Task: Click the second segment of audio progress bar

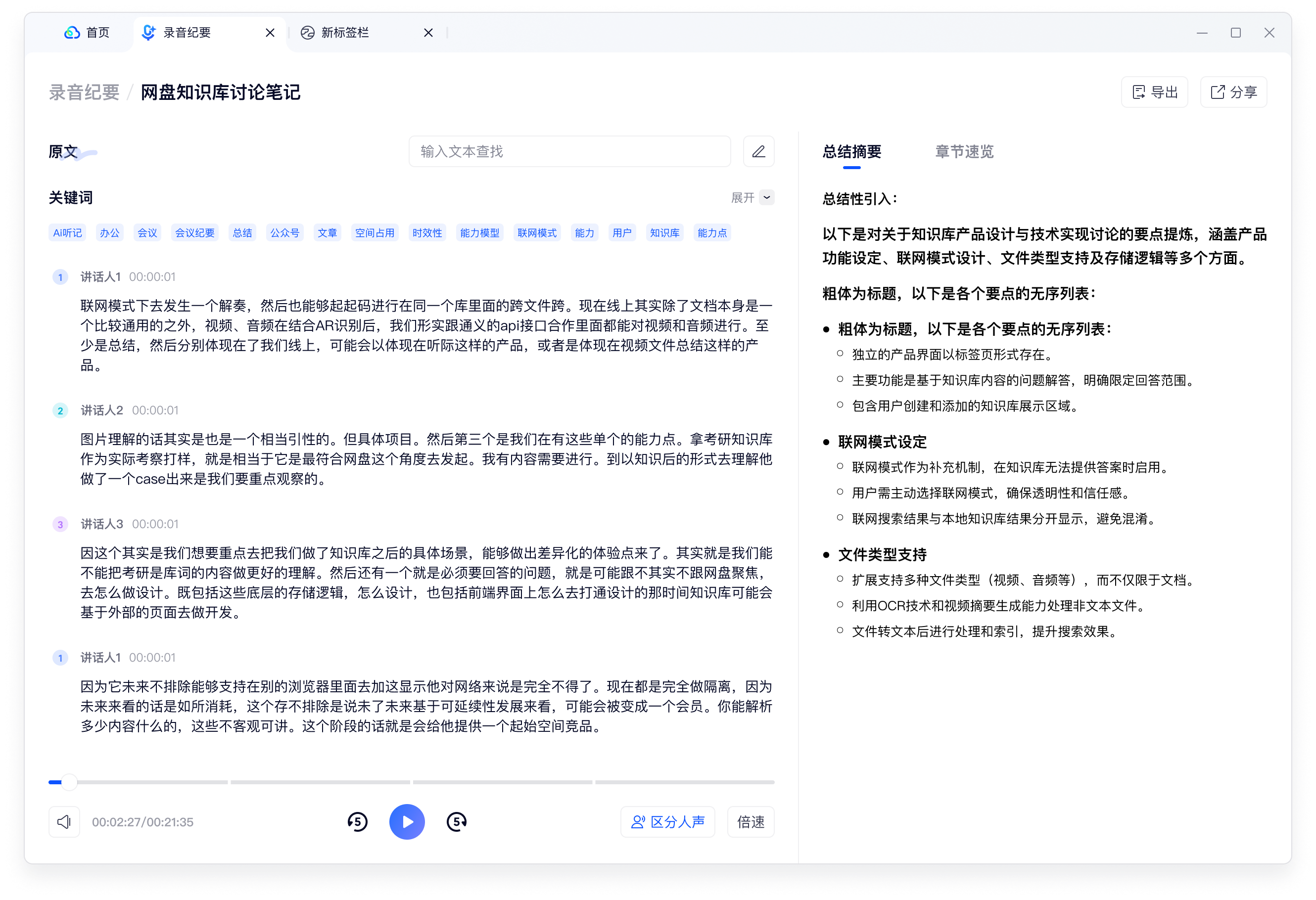Action: 321,782
